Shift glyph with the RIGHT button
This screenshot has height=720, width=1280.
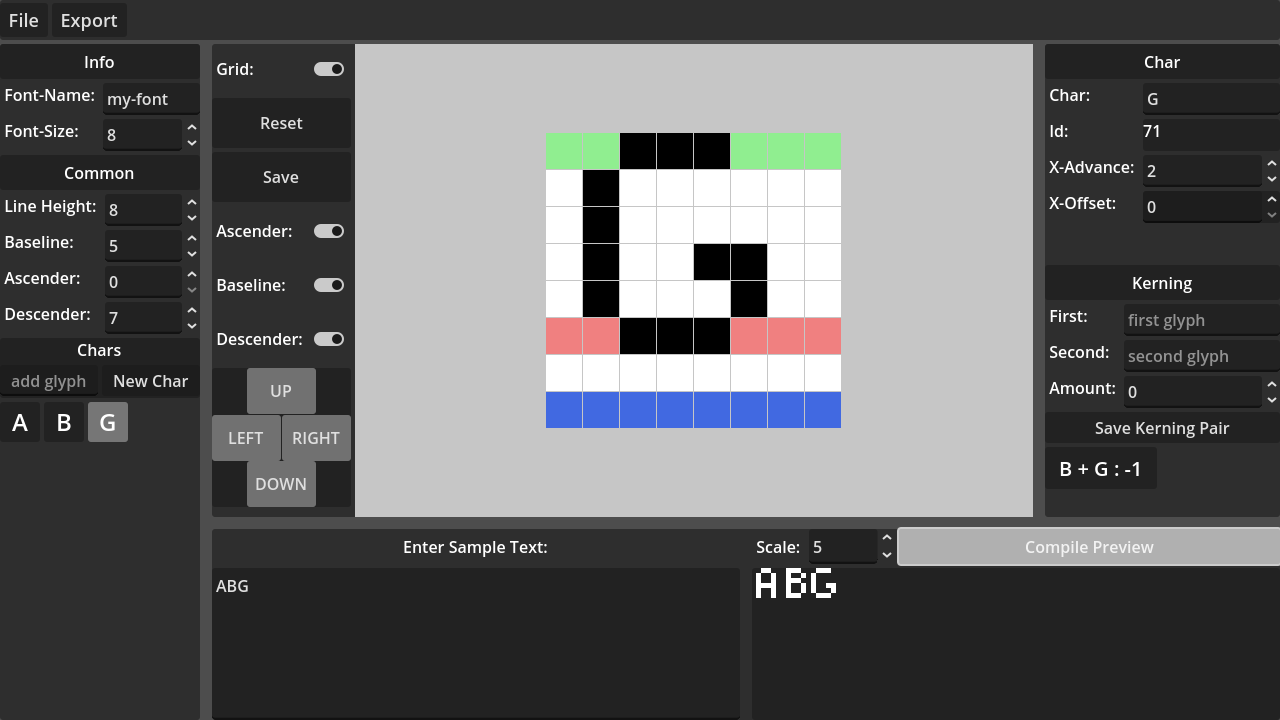tap(316, 438)
